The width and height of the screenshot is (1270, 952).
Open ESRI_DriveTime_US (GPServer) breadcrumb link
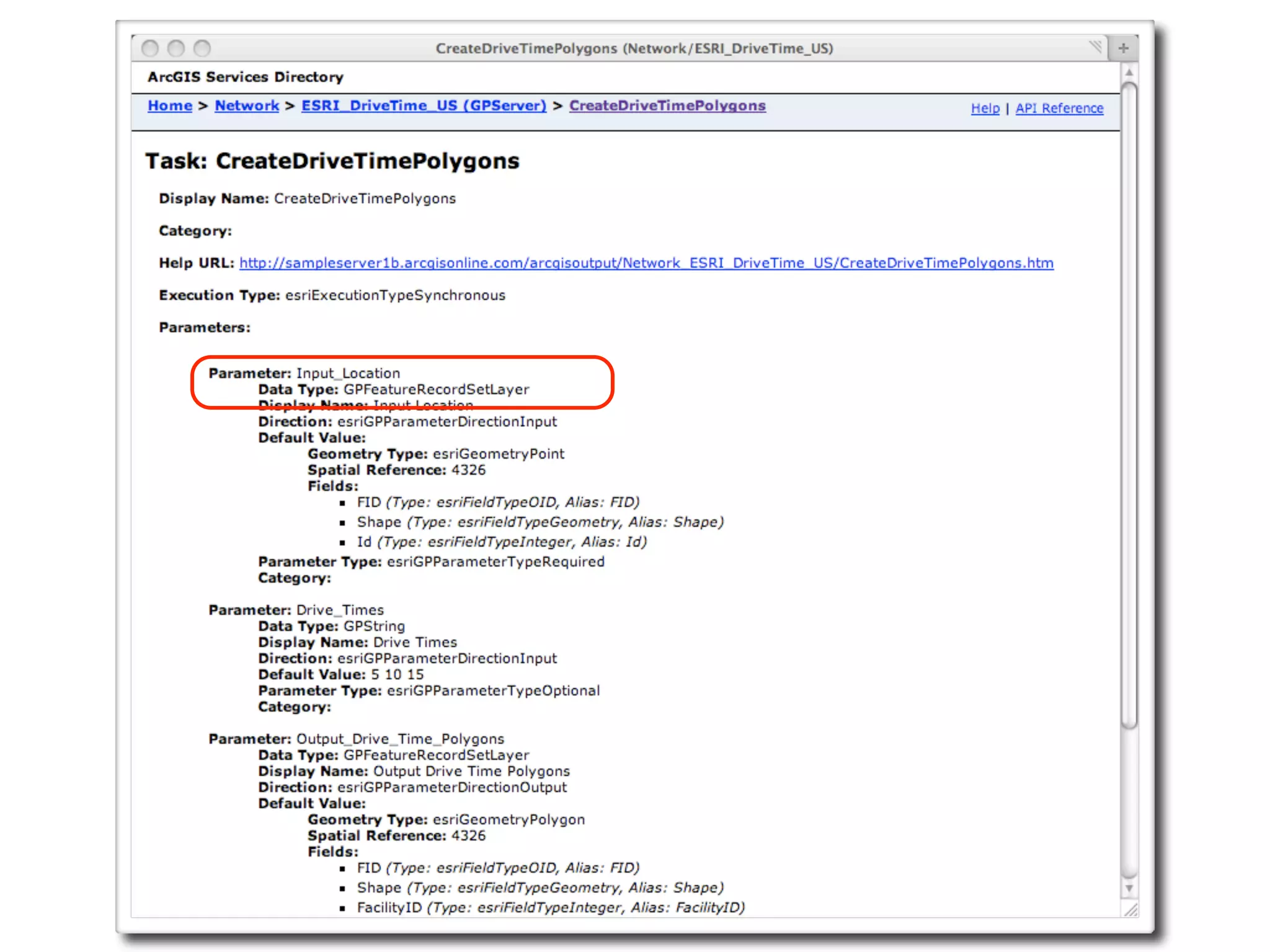(424, 106)
